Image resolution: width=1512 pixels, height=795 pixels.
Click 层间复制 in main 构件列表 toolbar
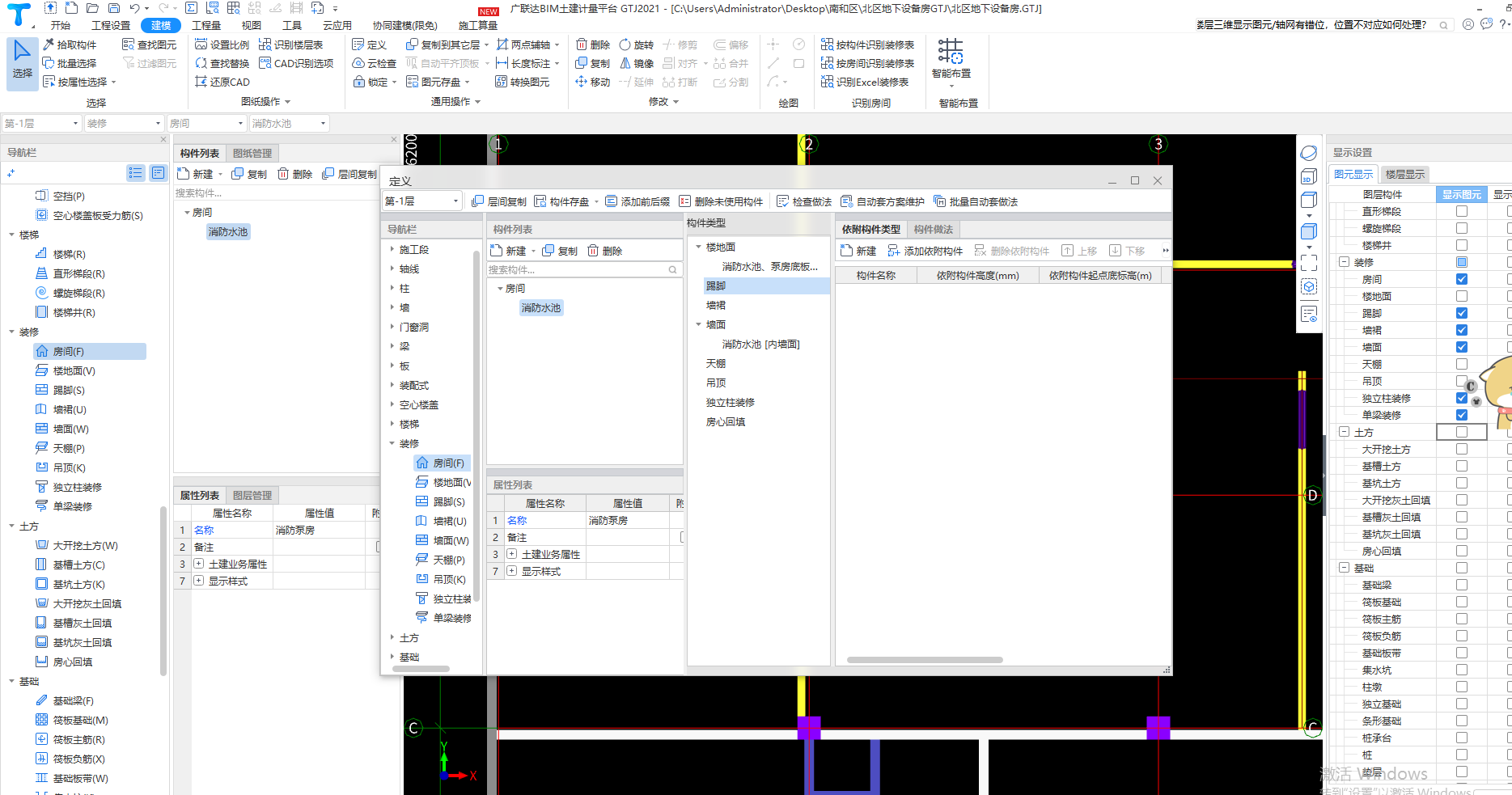click(x=349, y=174)
